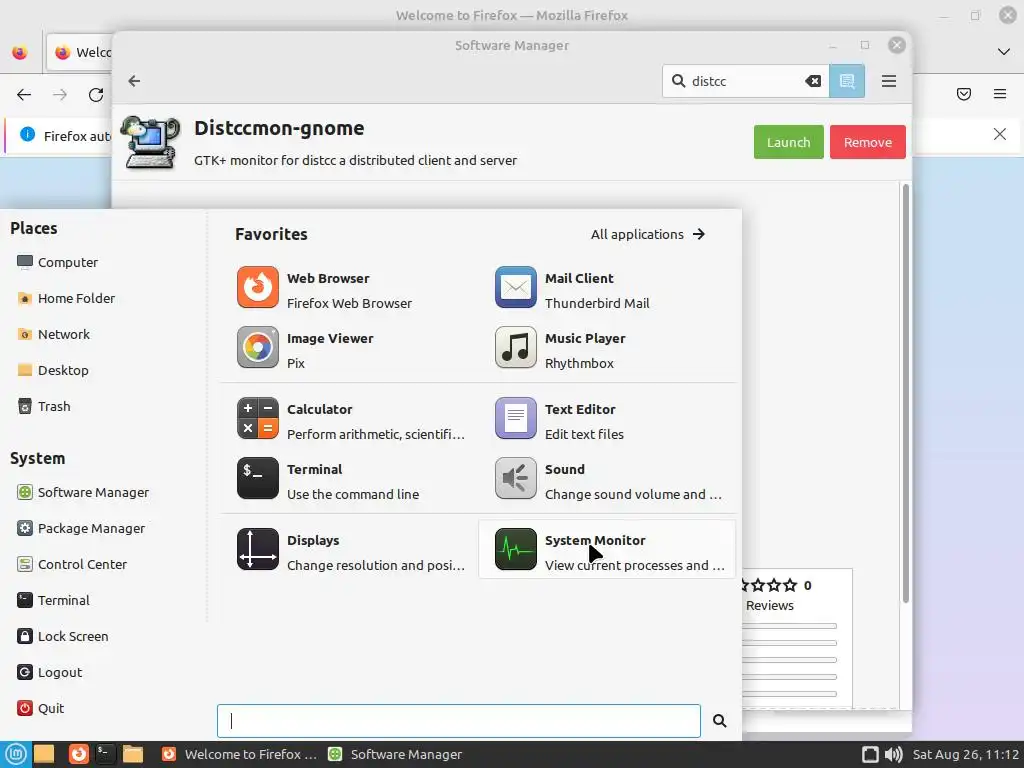Open clock calendar in panel
1024x768 pixels.
(966, 754)
